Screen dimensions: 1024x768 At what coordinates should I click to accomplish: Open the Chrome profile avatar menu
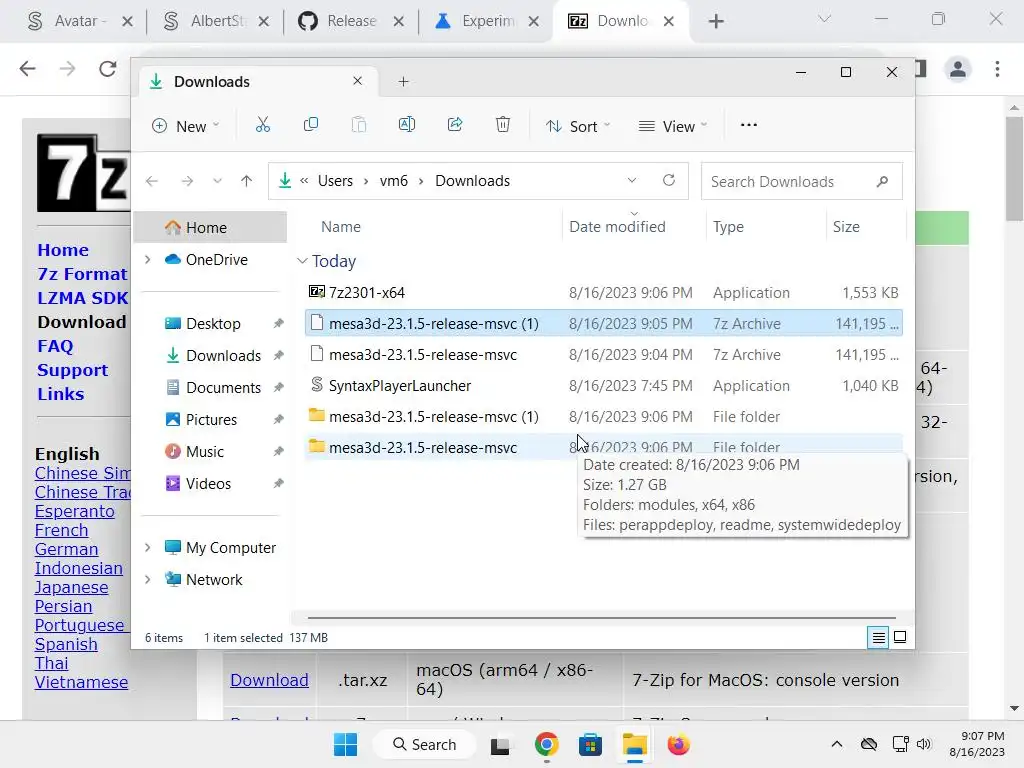[958, 69]
